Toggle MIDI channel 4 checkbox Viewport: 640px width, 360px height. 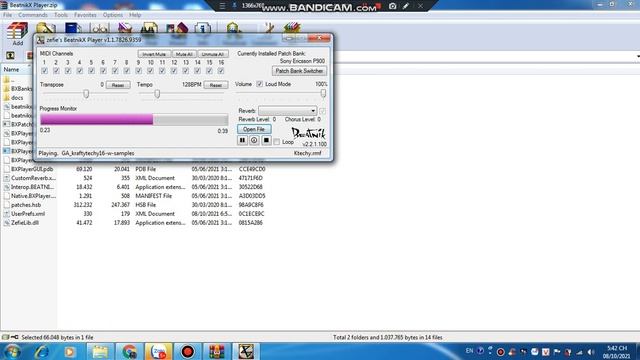point(80,71)
